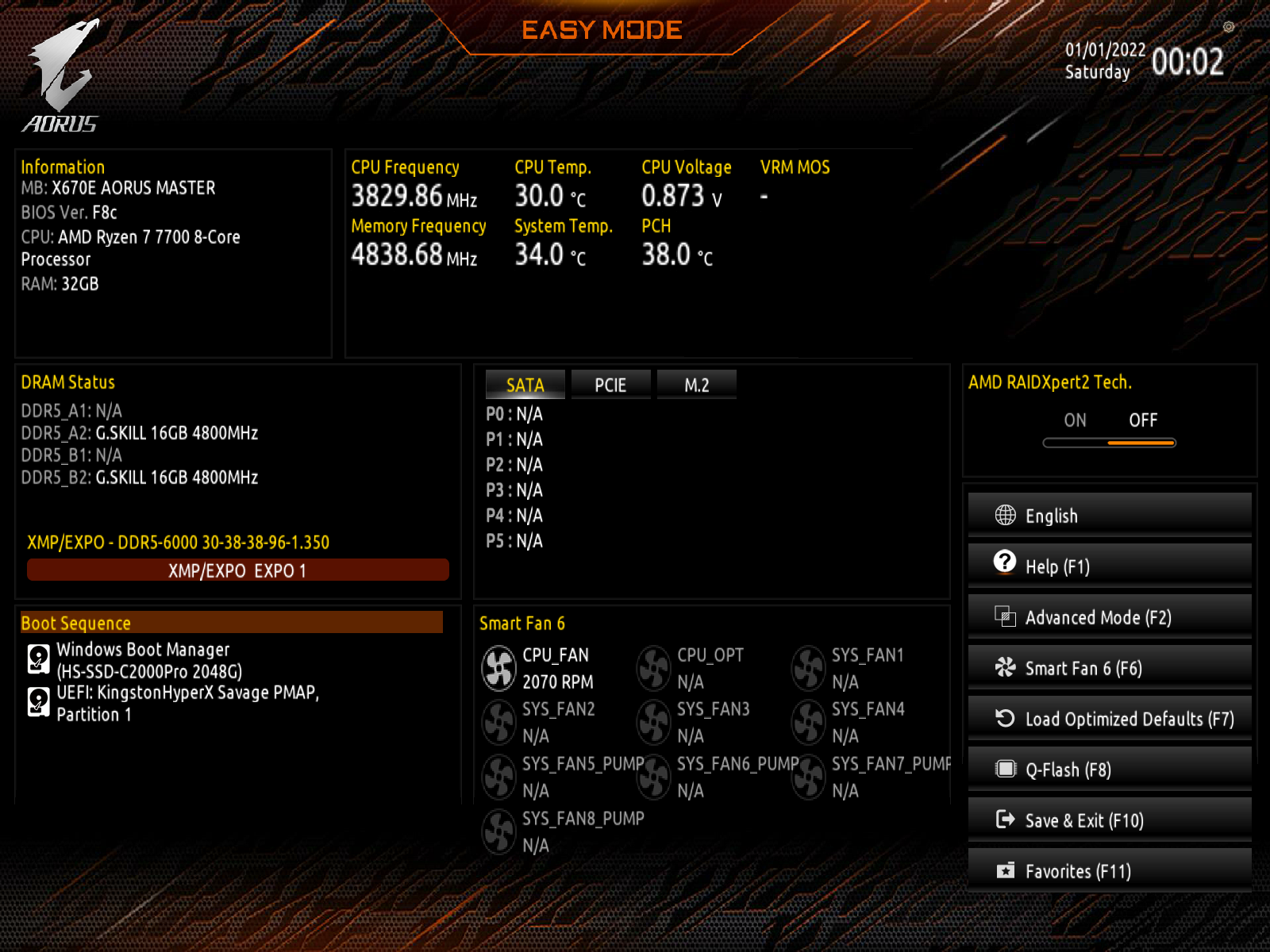Screen dimensions: 1270x952
Task: Click the Q-Flash chip icon
Action: point(1005,769)
